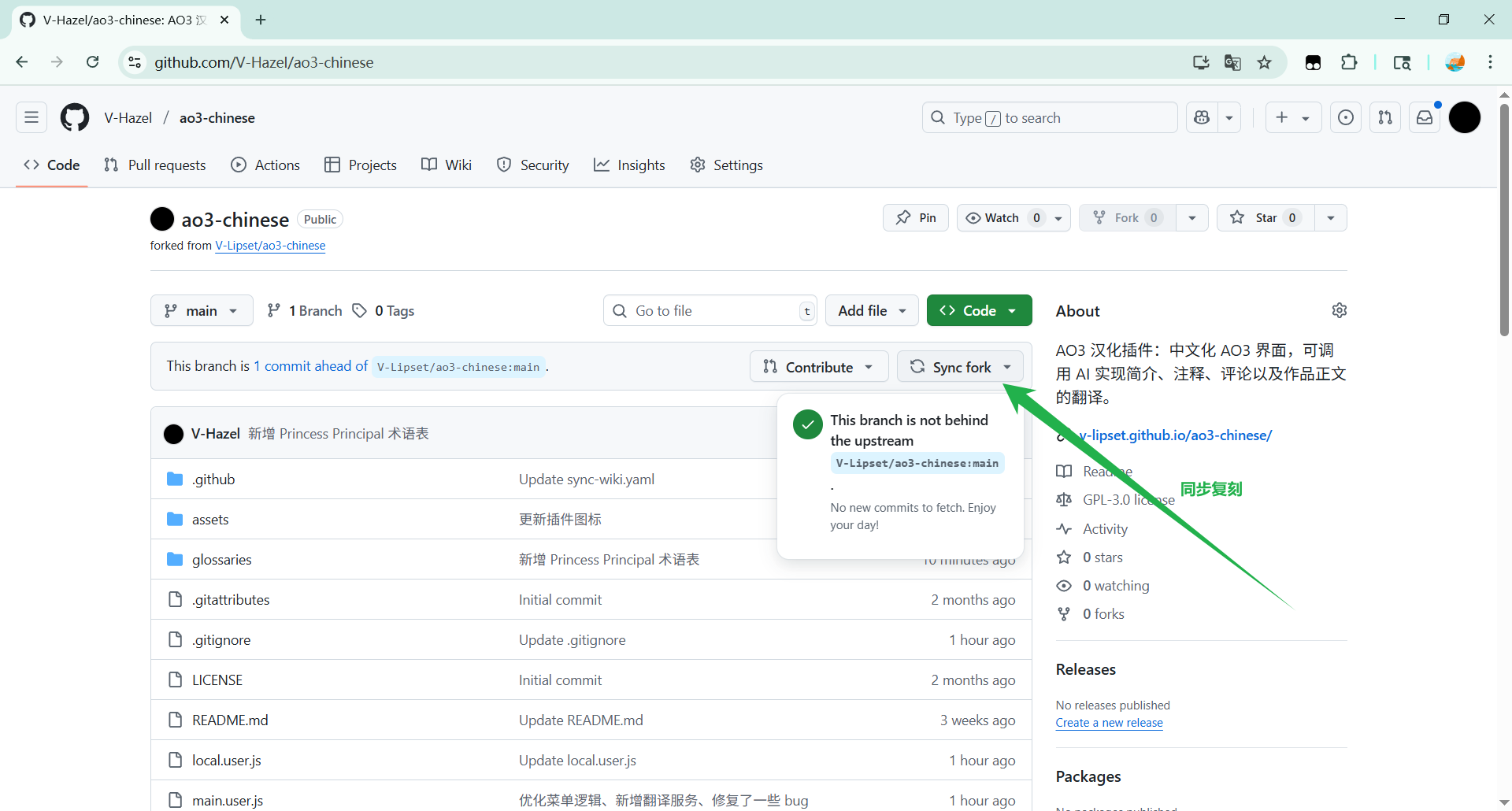Star the ao3-chinese repository
Image resolution: width=1512 pixels, height=811 pixels.
1266,218
